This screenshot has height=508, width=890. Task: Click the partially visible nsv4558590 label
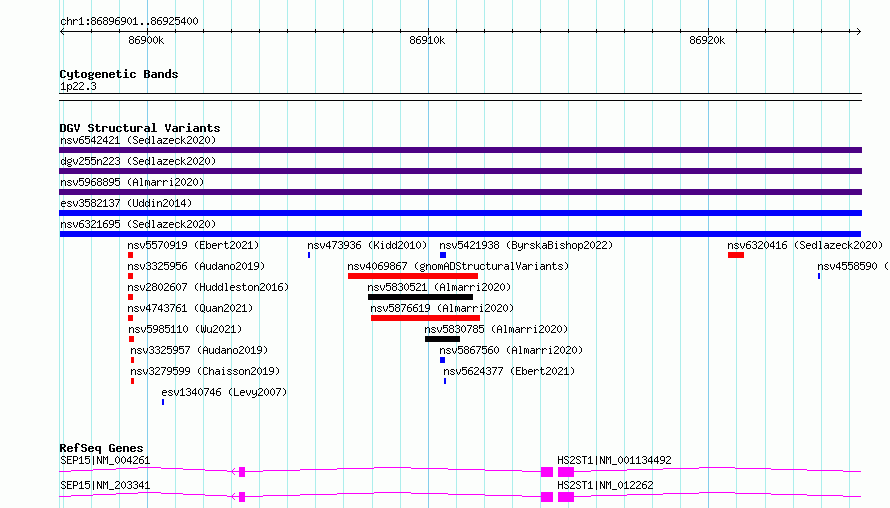click(x=853, y=266)
